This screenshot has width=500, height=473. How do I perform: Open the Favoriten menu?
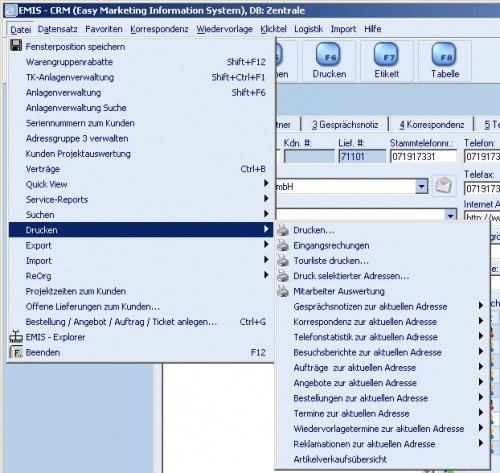(104, 29)
